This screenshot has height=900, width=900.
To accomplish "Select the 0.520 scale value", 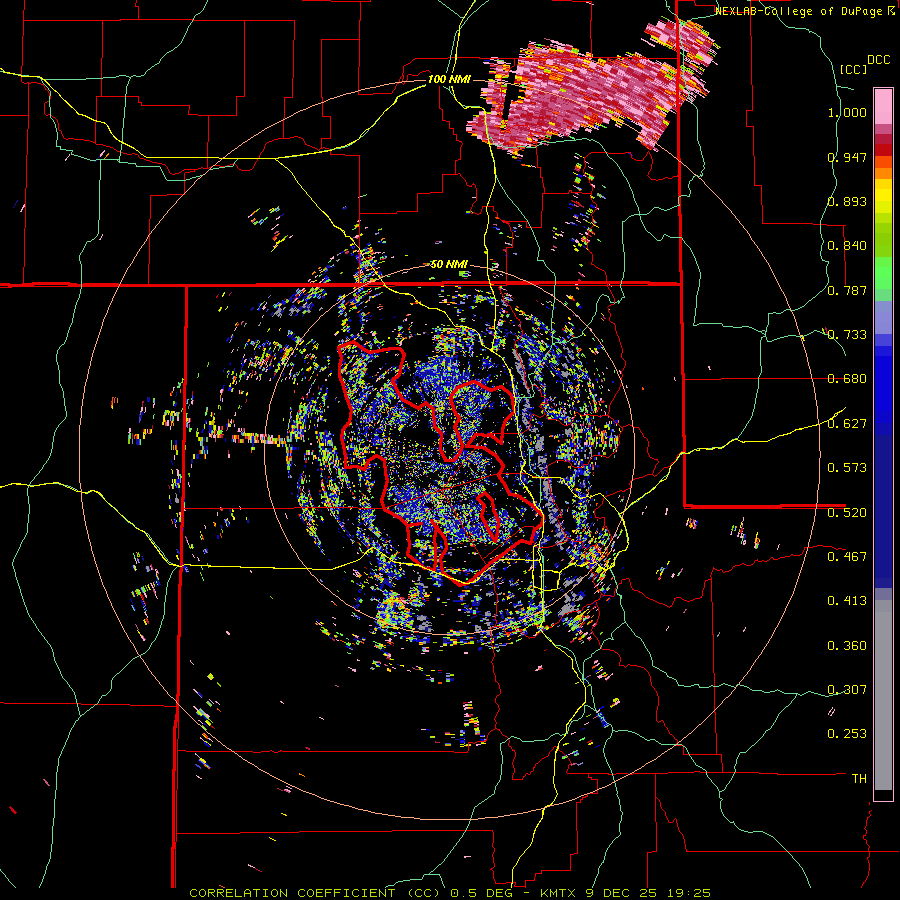I will (x=847, y=512).
